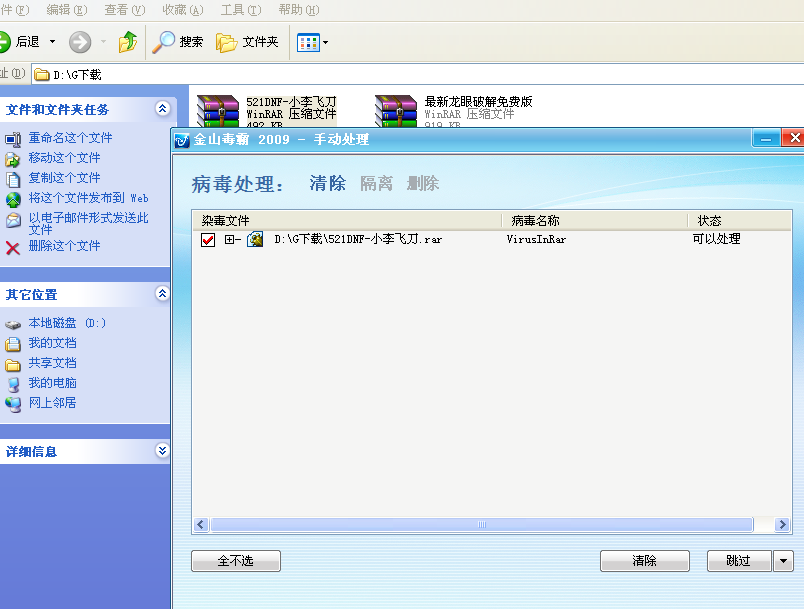
Task: Click 删除这个文件 link
Action: [64, 246]
